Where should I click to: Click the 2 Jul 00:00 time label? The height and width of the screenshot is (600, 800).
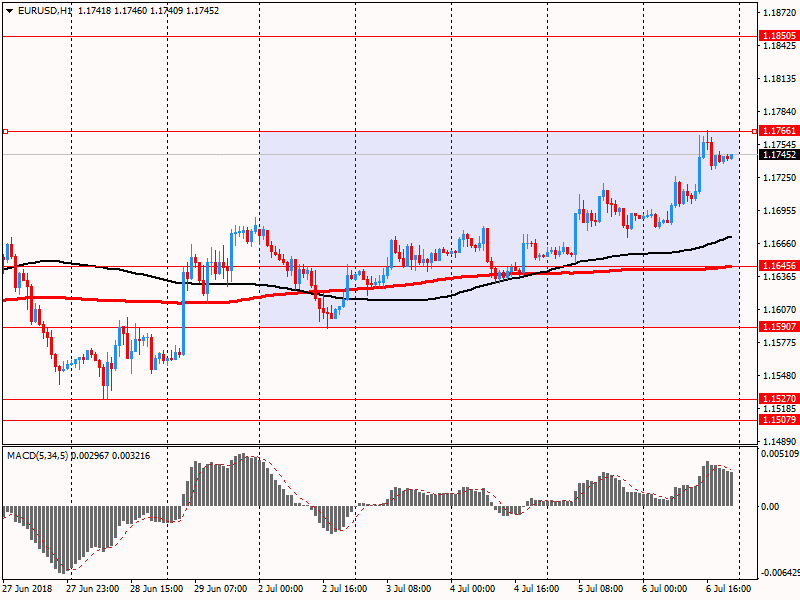[283, 588]
